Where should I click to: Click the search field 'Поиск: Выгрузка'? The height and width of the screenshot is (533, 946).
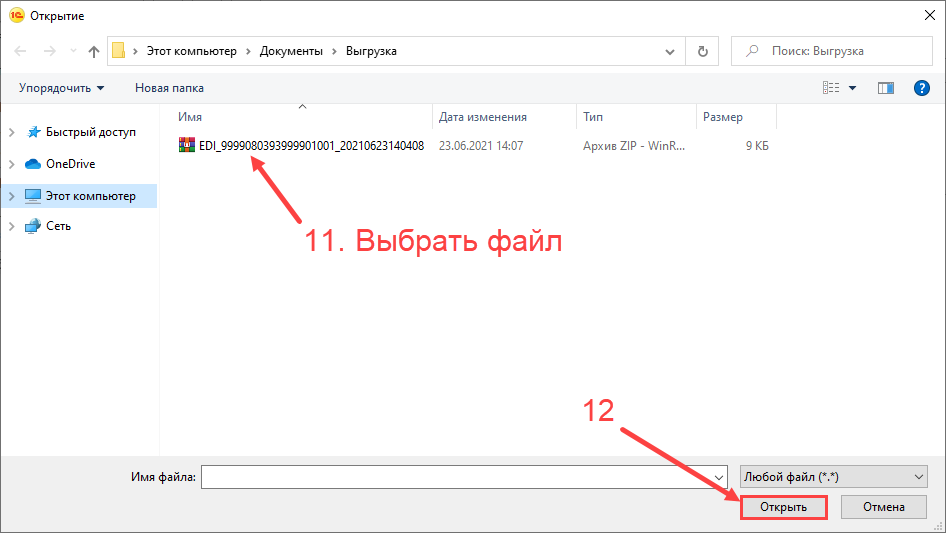[x=832, y=51]
